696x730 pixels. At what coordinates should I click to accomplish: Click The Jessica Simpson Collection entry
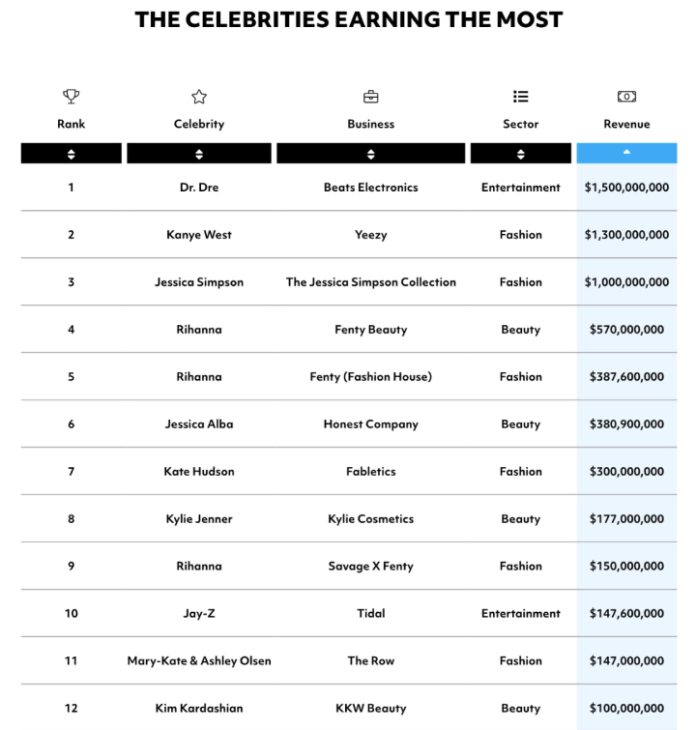(x=371, y=282)
